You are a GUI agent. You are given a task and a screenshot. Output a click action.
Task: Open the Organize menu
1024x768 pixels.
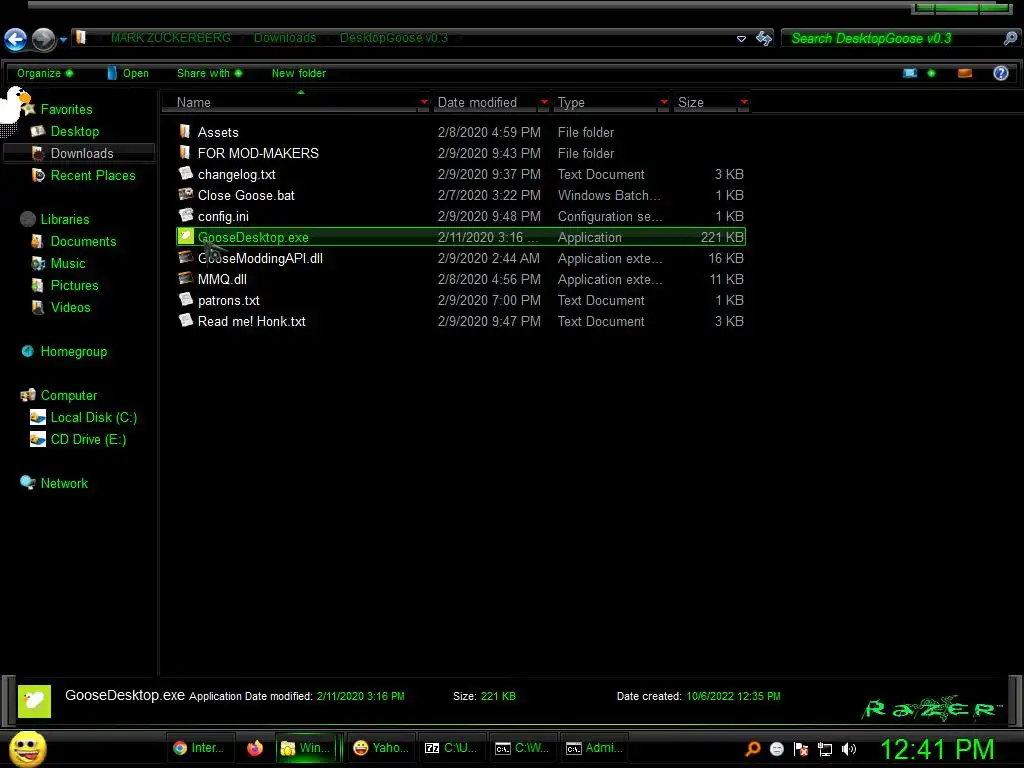click(x=44, y=73)
